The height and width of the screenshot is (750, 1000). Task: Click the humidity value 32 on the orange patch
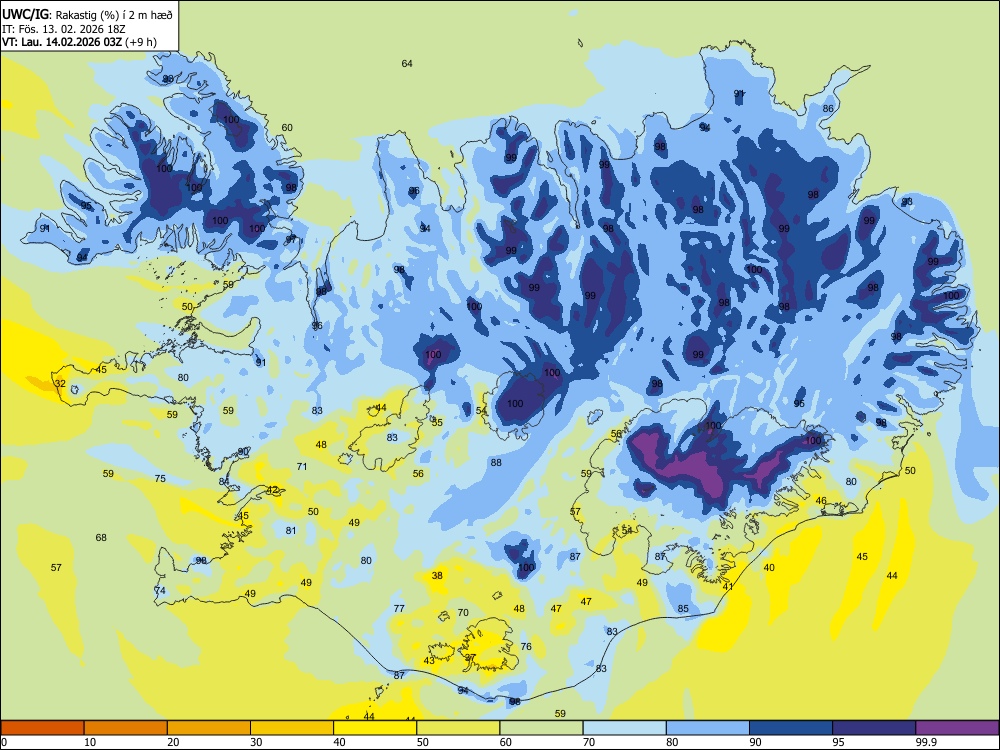point(60,383)
